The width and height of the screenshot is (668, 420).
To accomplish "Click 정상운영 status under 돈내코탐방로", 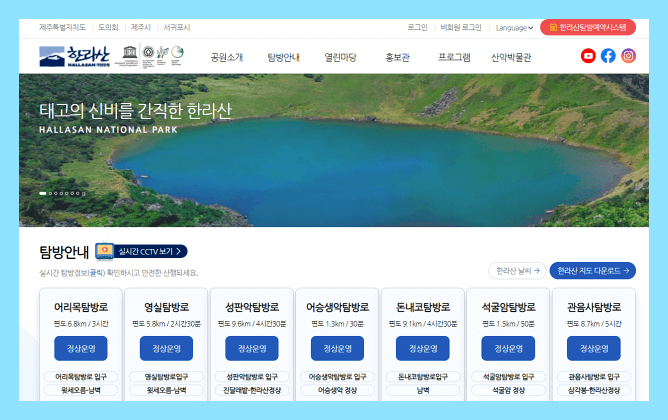I will (x=423, y=348).
